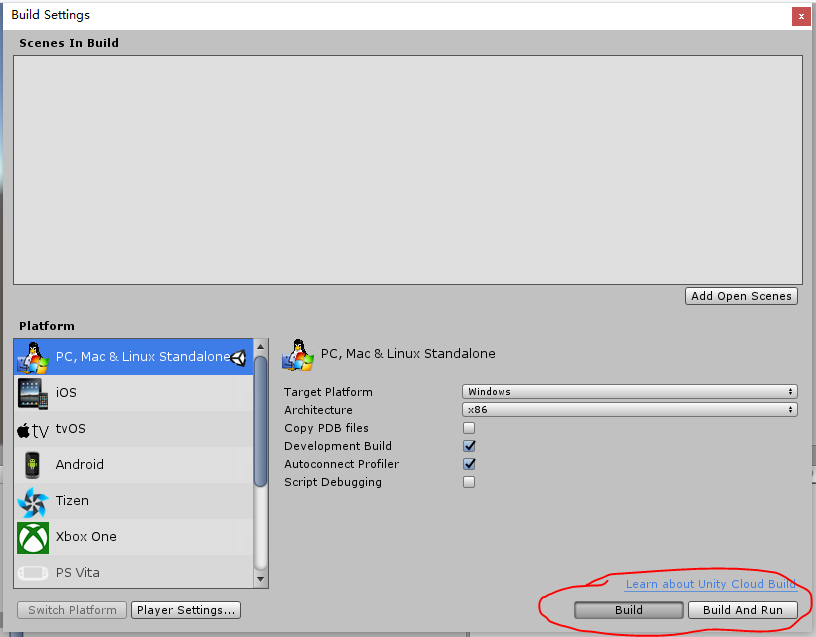Select the iOS platform label
Viewport: 816px width, 637px height.
pyautogui.click(x=66, y=392)
